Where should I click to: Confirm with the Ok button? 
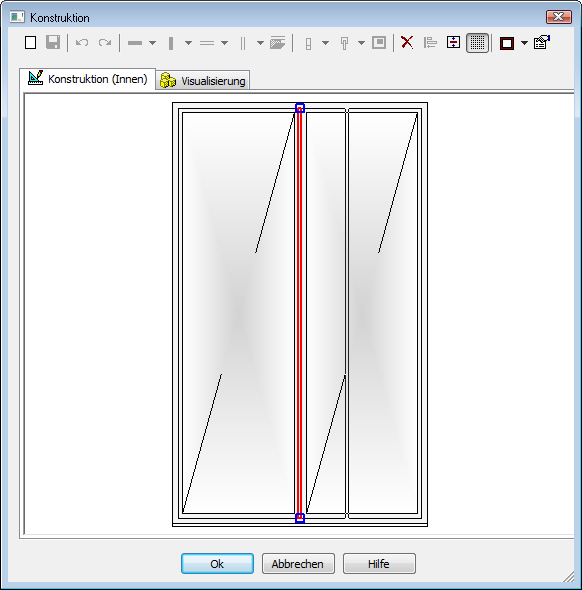[217, 563]
